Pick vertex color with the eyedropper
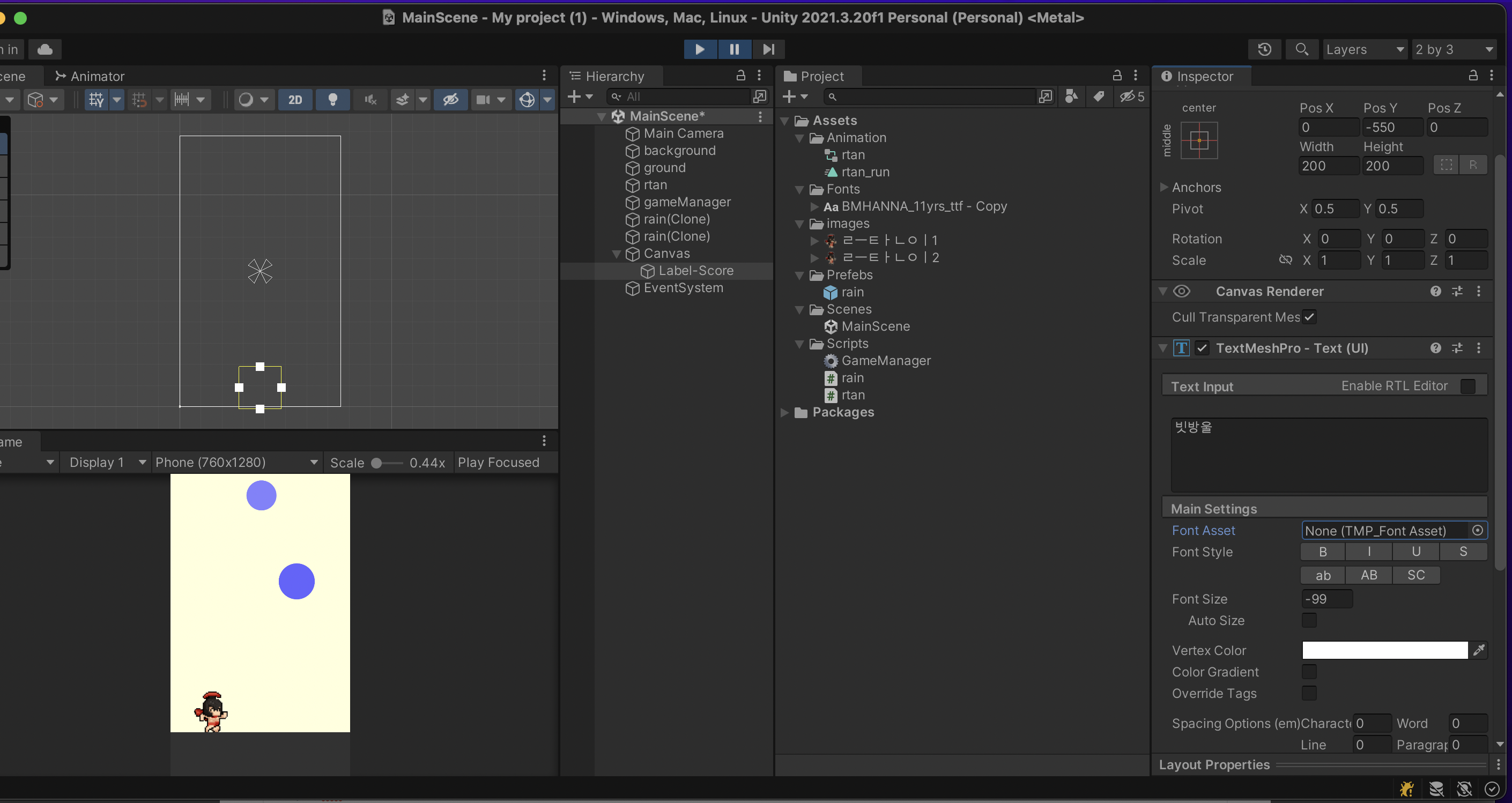Screen dimensions: 1512x803 [x=1479, y=650]
